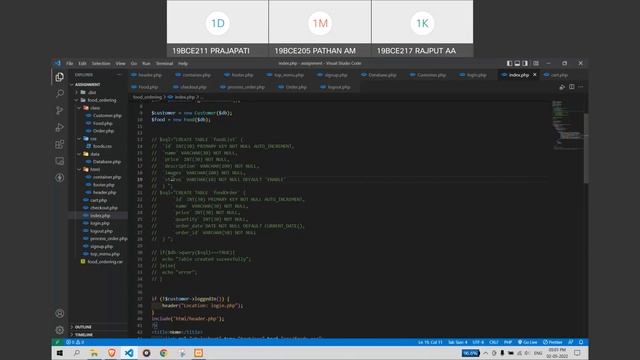Image resolution: width=640 pixels, height=360 pixels.
Task: Open the Search view in activity bar
Action: coord(60,93)
